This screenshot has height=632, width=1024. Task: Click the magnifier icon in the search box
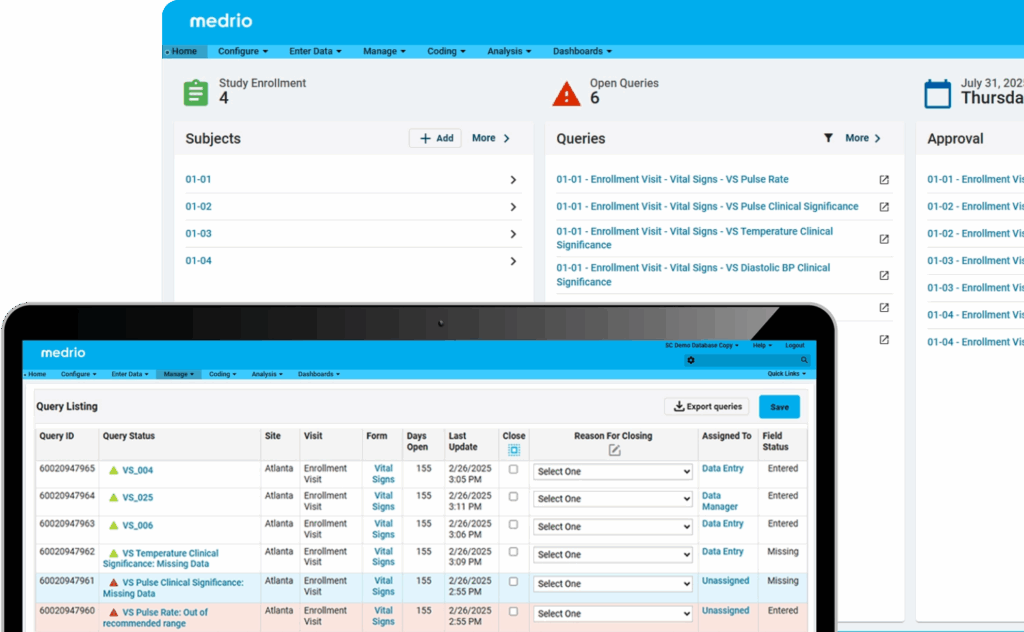coord(804,360)
